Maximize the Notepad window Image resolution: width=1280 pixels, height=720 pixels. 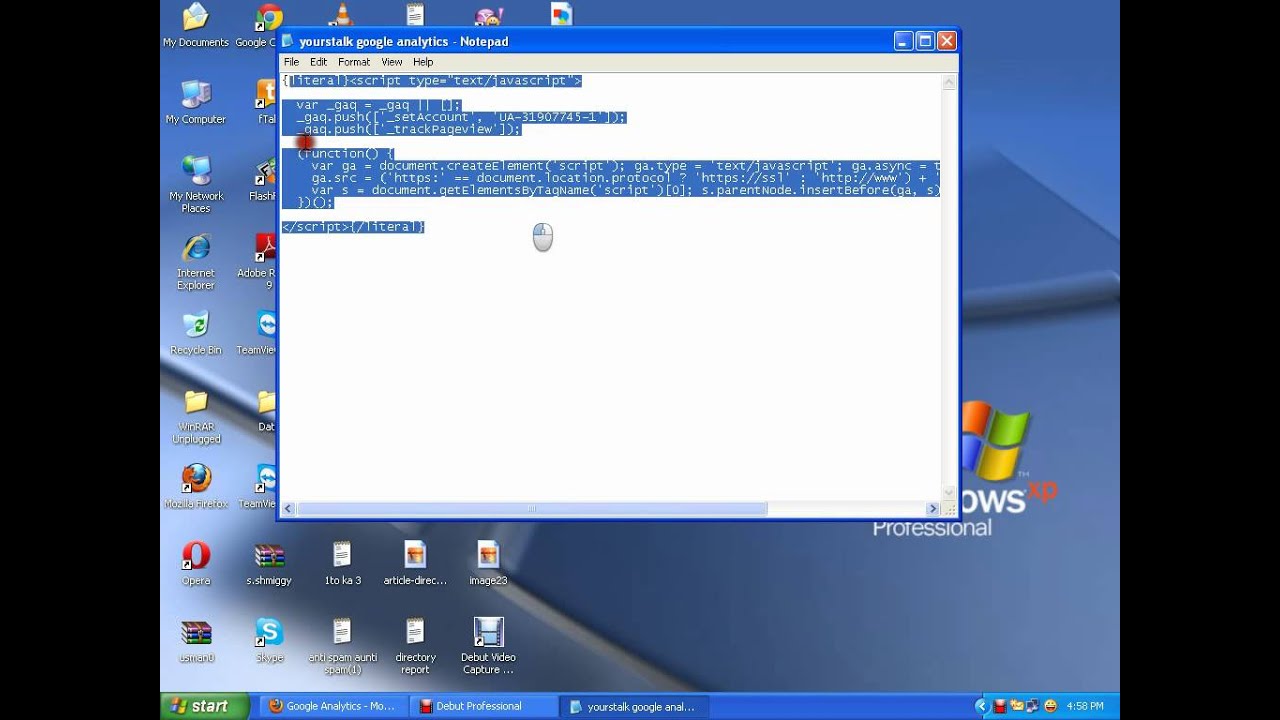tap(925, 41)
